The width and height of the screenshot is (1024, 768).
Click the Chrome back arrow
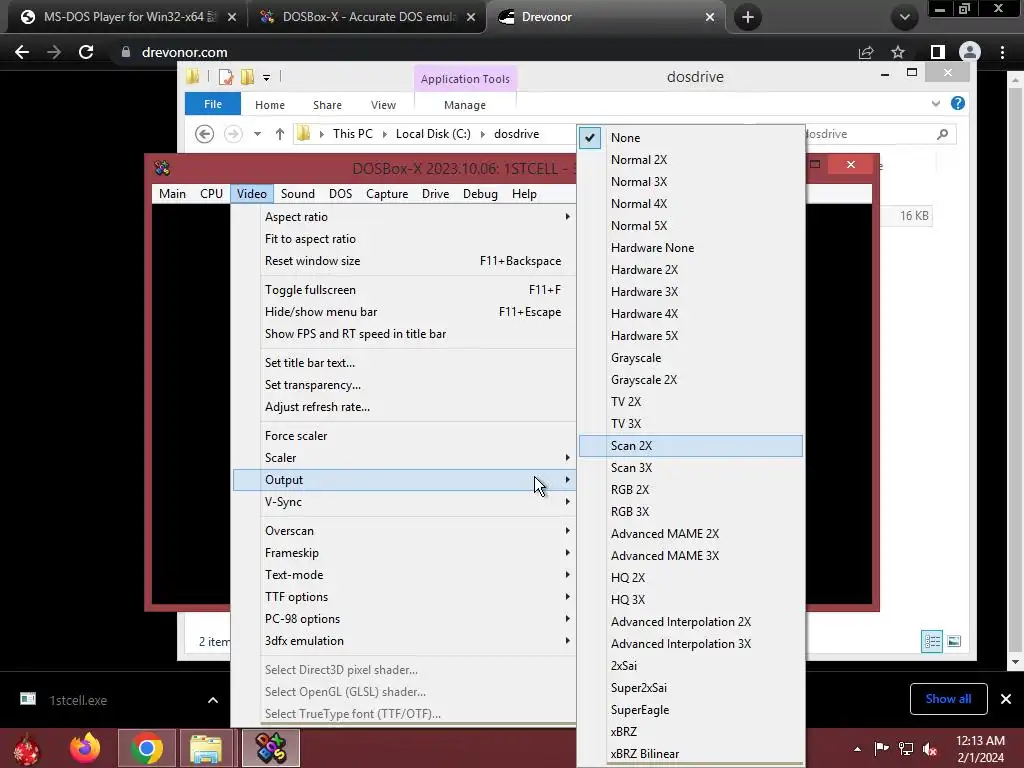pyautogui.click(x=22, y=52)
